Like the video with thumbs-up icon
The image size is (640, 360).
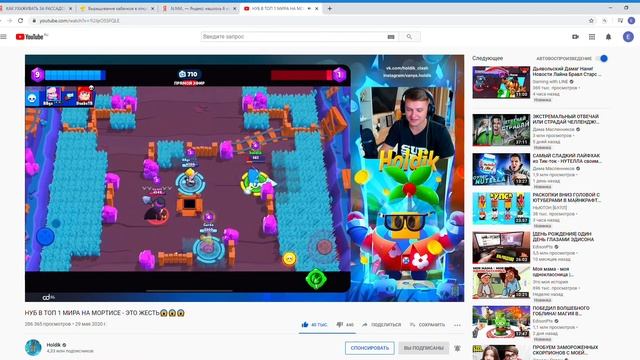pyautogui.click(x=305, y=324)
